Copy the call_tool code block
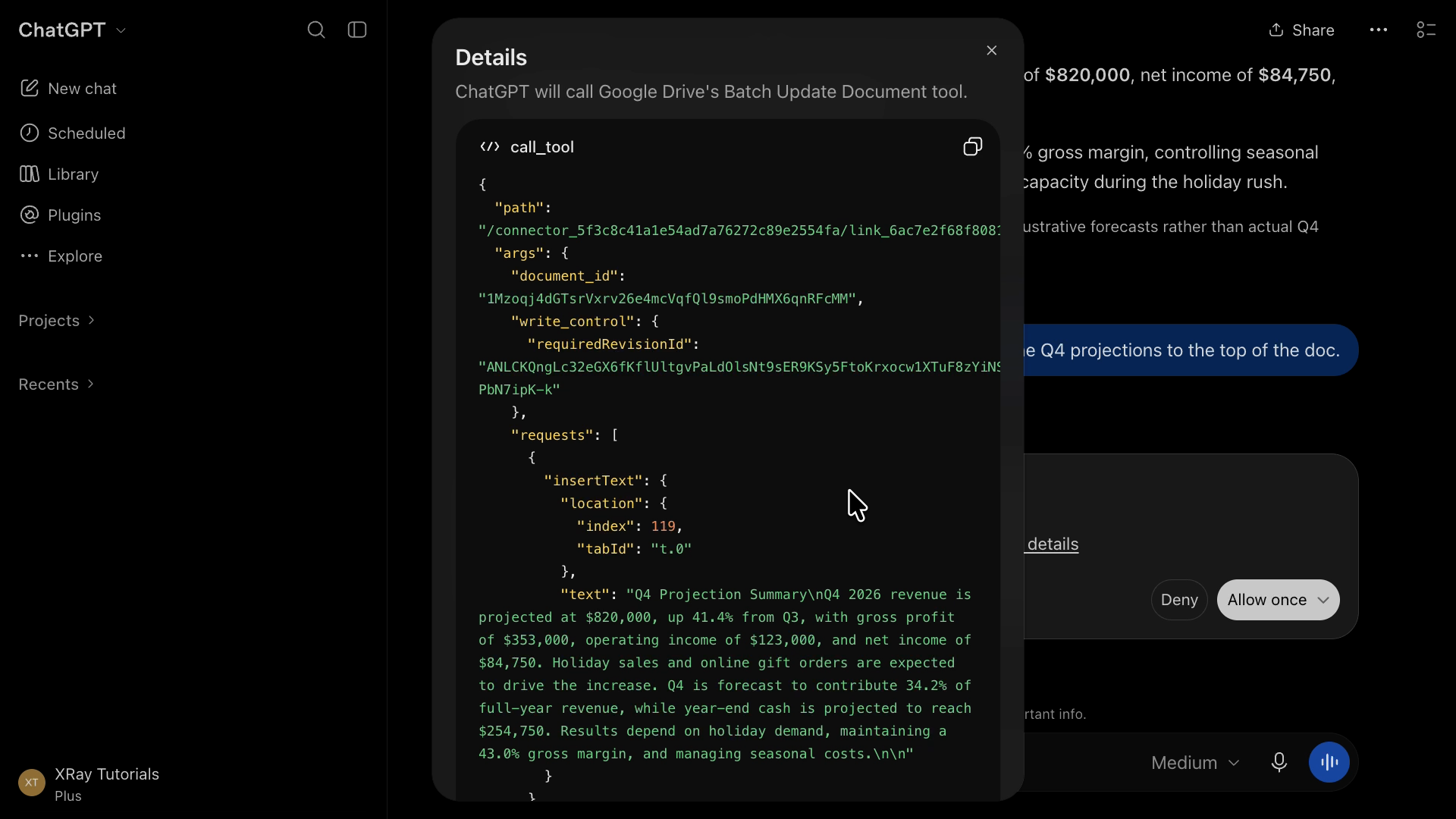The width and height of the screenshot is (1456, 819). 973,146
